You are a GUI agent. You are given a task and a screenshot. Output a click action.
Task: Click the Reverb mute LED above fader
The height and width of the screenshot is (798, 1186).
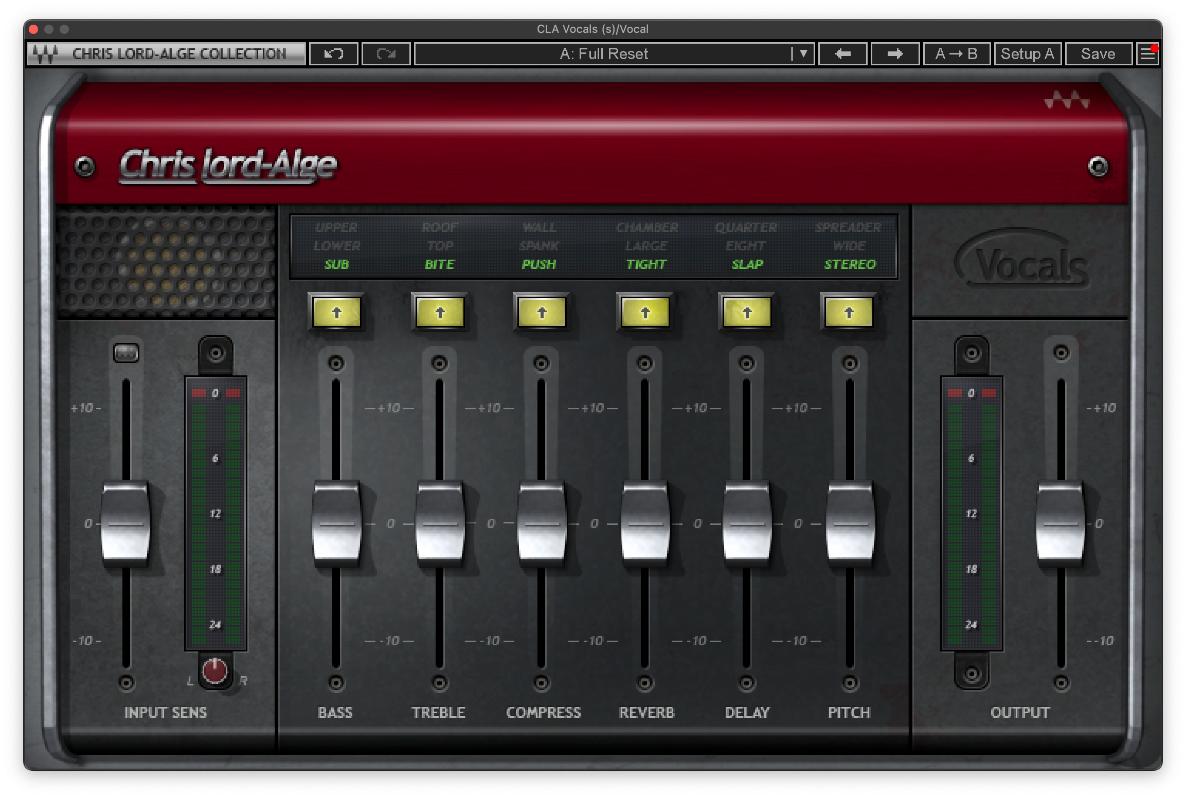pyautogui.click(x=644, y=363)
